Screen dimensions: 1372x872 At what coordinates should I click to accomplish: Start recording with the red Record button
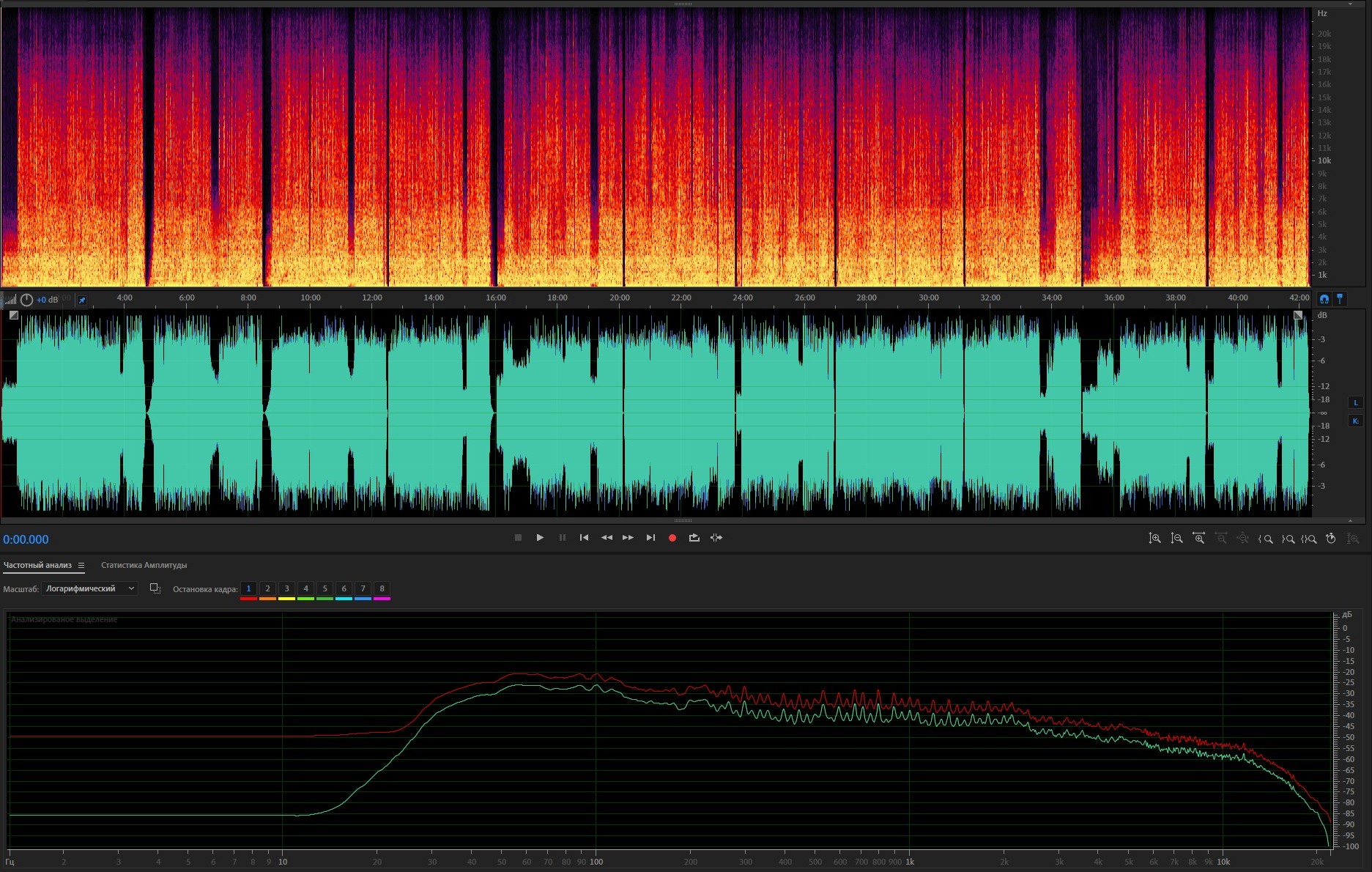(672, 538)
